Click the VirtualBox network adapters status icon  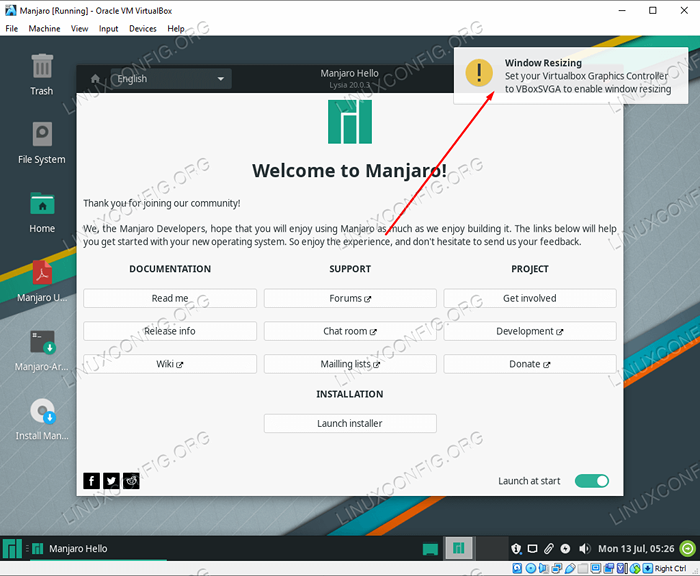[x=557, y=568]
